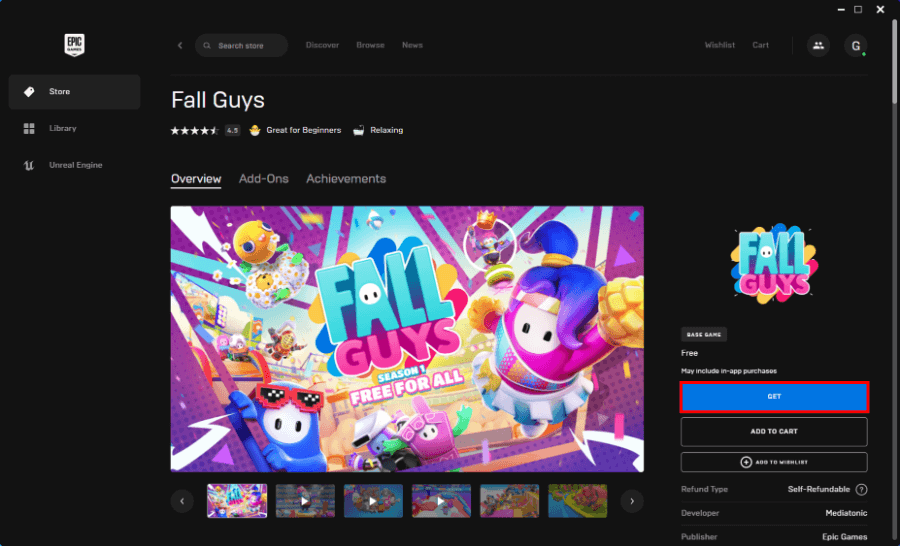Open the Discover page

click(x=322, y=45)
